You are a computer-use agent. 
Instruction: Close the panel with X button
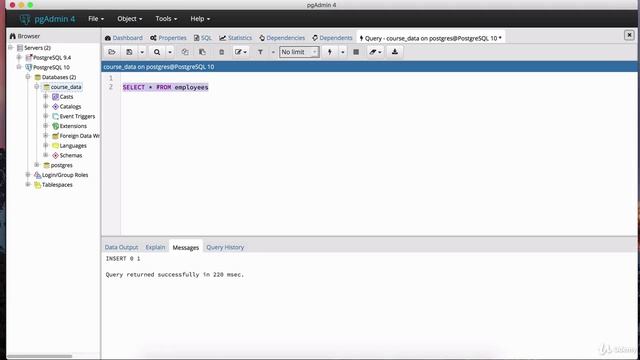[x=629, y=35]
